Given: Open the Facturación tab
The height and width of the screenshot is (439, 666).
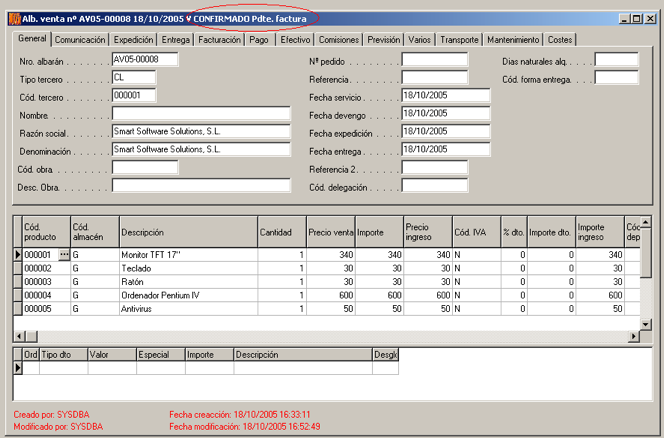Looking at the screenshot, I should [219, 40].
